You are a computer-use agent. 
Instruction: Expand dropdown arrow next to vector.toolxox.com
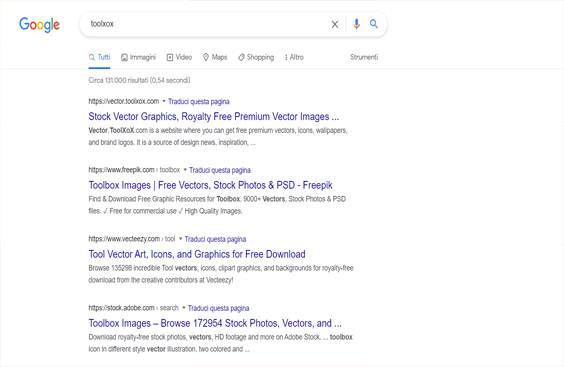(164, 101)
